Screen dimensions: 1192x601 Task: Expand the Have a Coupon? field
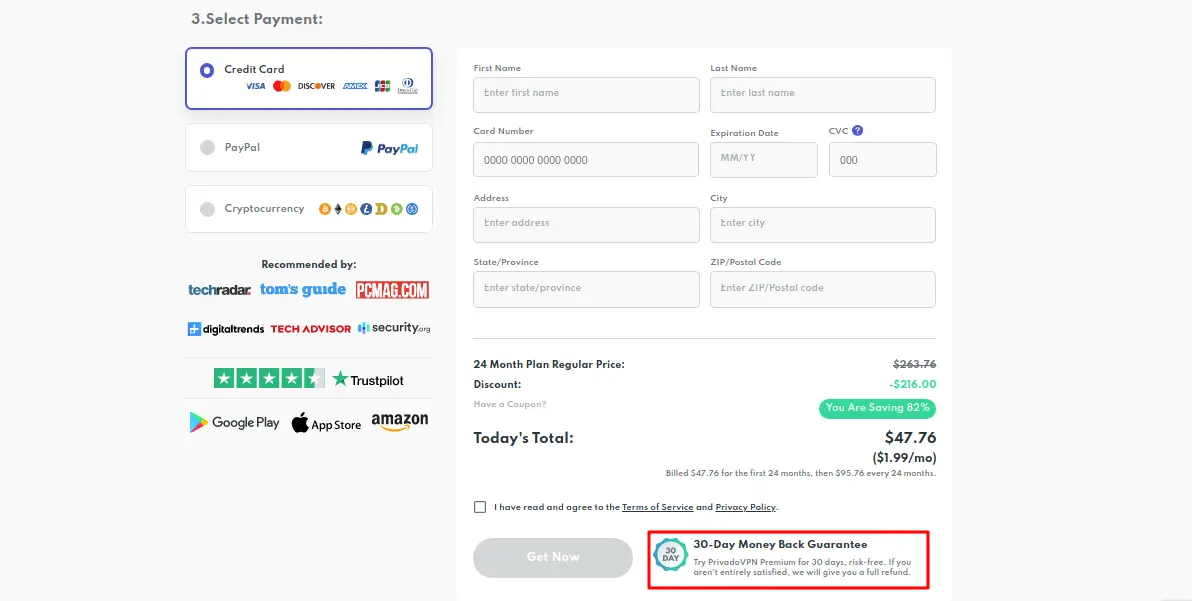(x=510, y=404)
